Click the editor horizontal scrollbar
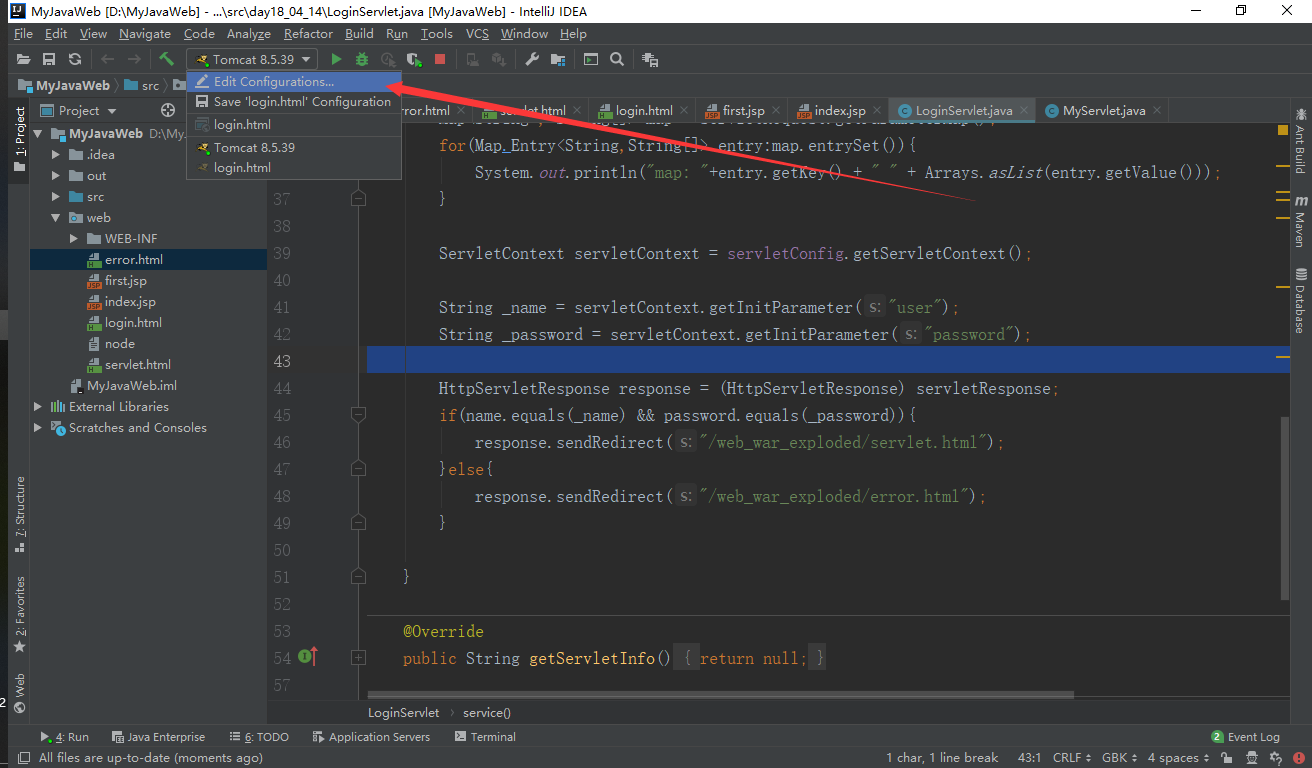Image resolution: width=1312 pixels, height=768 pixels. (x=720, y=694)
